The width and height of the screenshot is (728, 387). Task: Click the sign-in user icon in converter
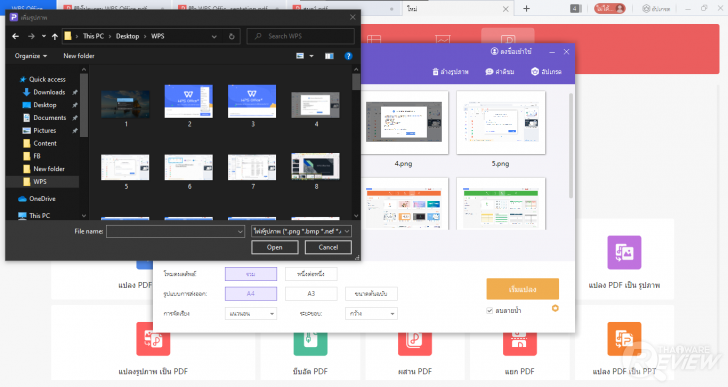click(494, 52)
